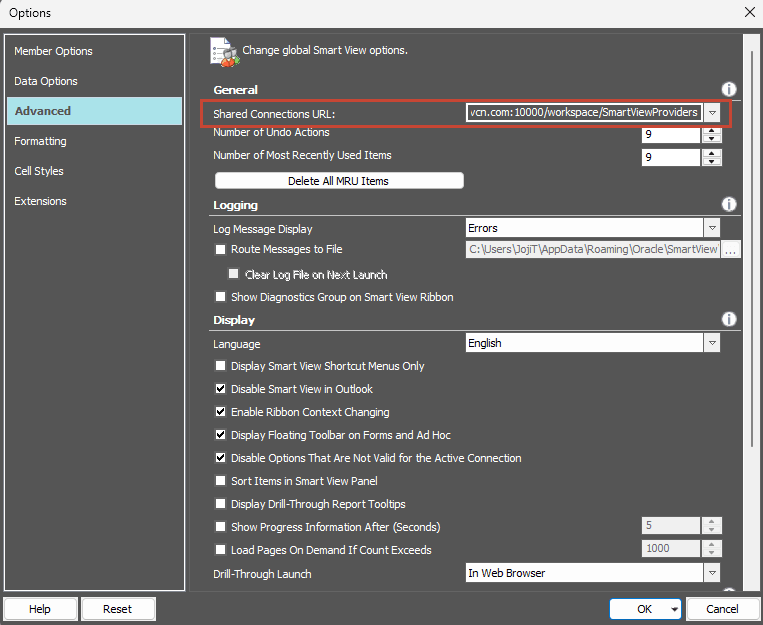Toggle Clear Log File on Next Launch
The height and width of the screenshot is (625, 763).
[x=234, y=274]
